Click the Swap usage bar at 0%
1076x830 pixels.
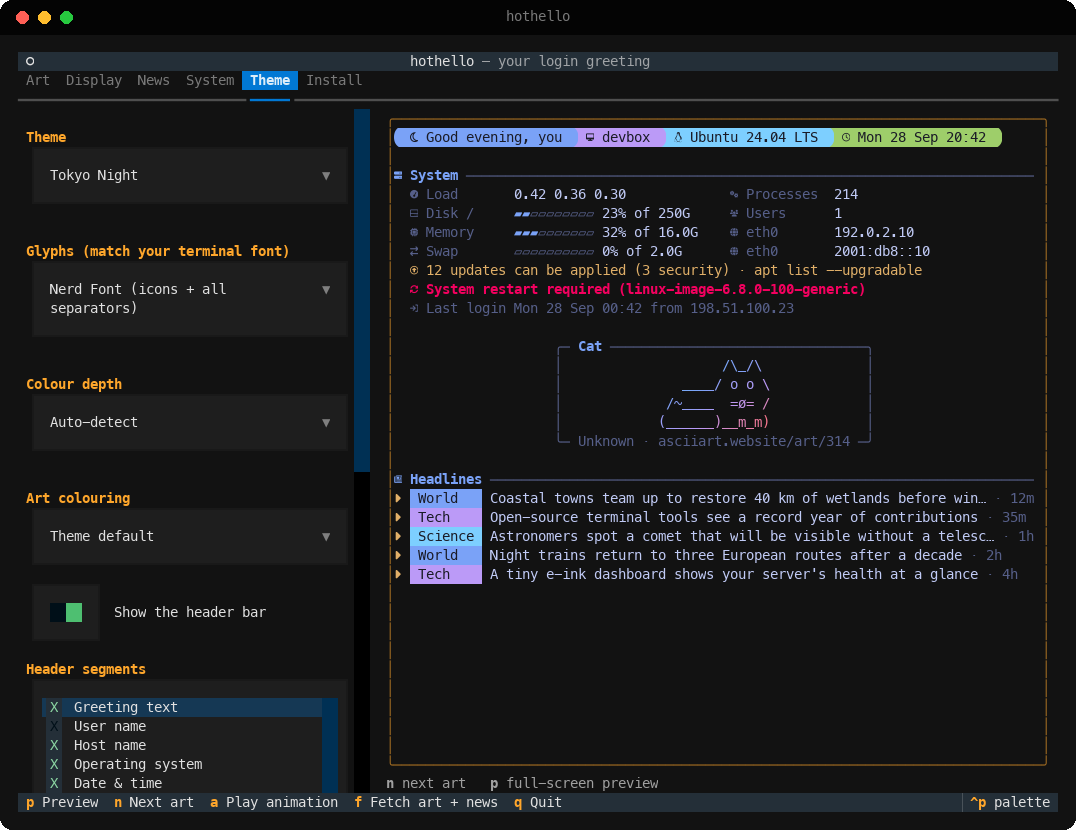(554, 251)
